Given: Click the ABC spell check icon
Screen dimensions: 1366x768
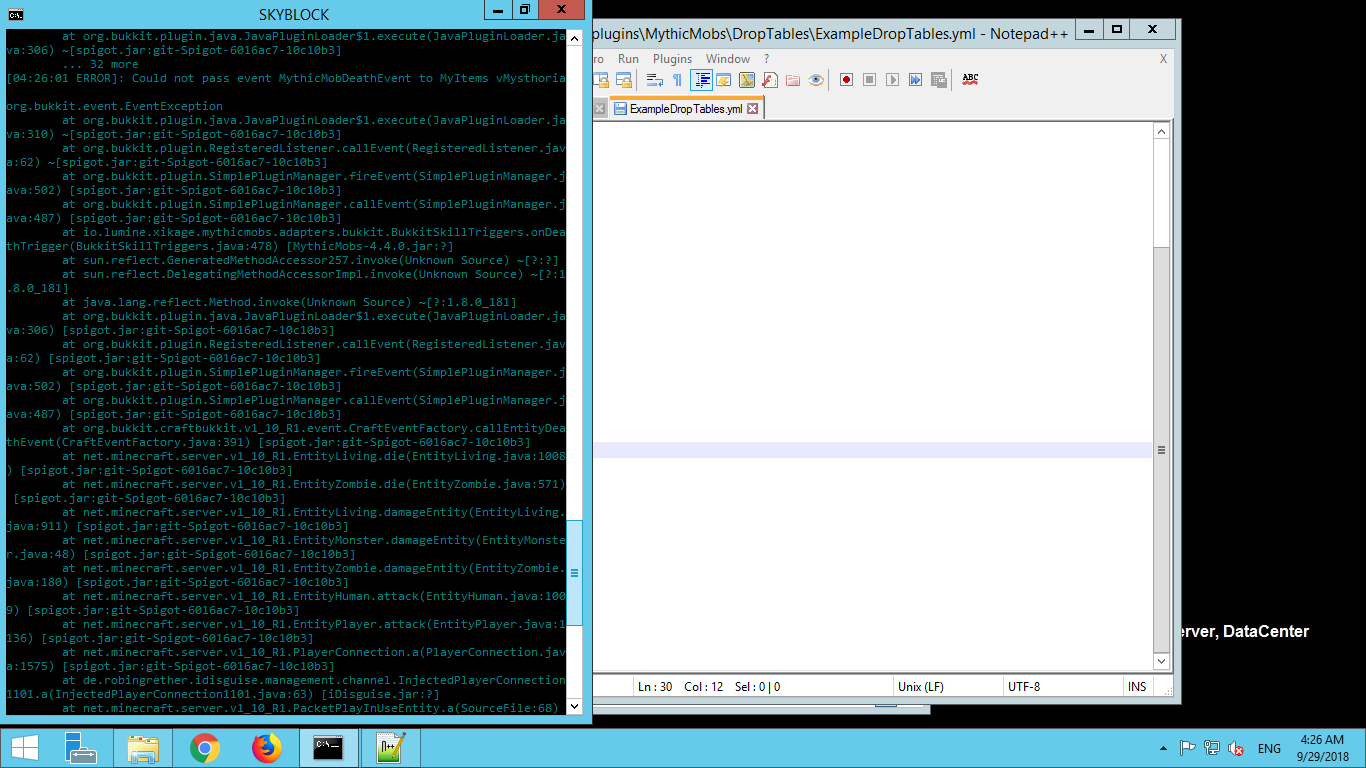Looking at the screenshot, I should pos(970,80).
